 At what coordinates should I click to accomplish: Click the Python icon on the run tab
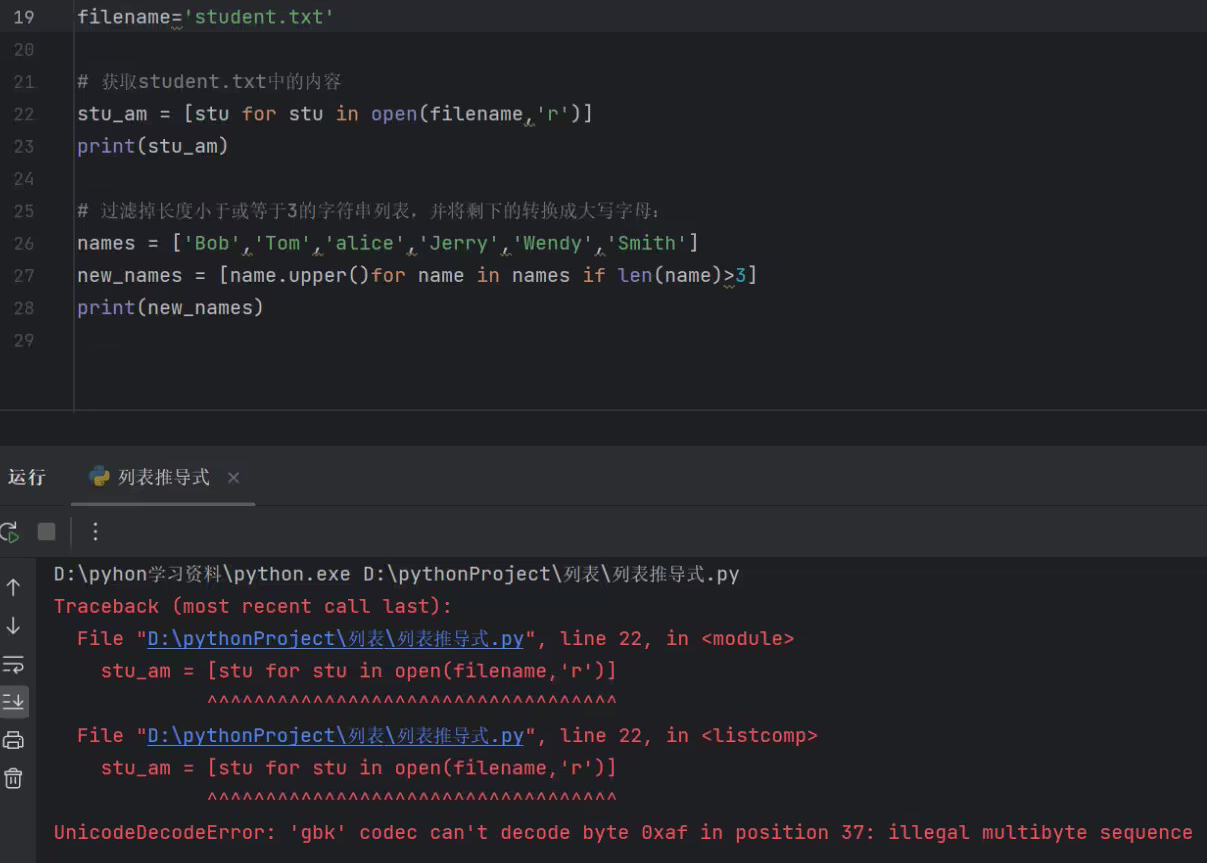pos(99,477)
